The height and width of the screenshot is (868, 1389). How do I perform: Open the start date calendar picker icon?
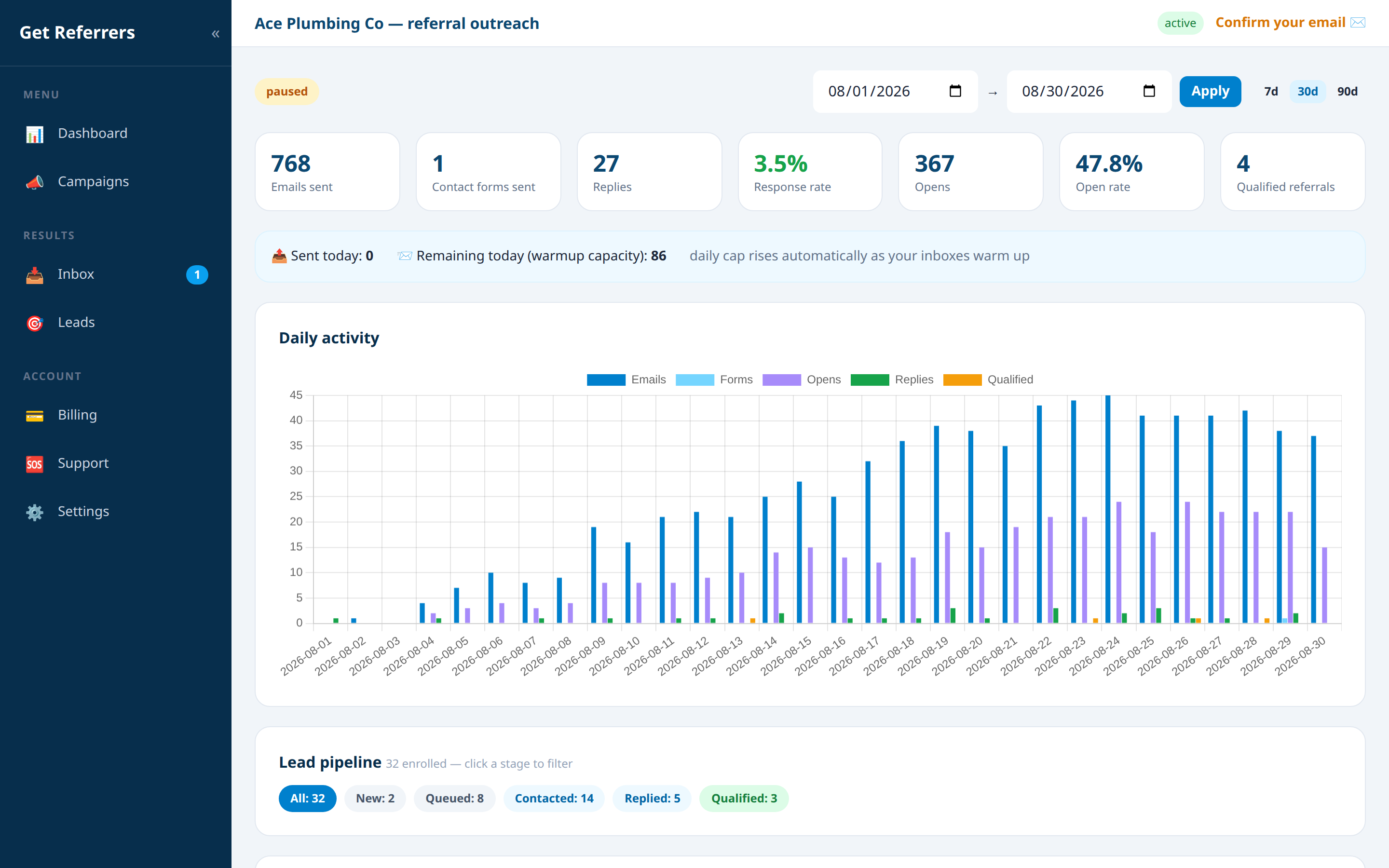tap(955, 91)
